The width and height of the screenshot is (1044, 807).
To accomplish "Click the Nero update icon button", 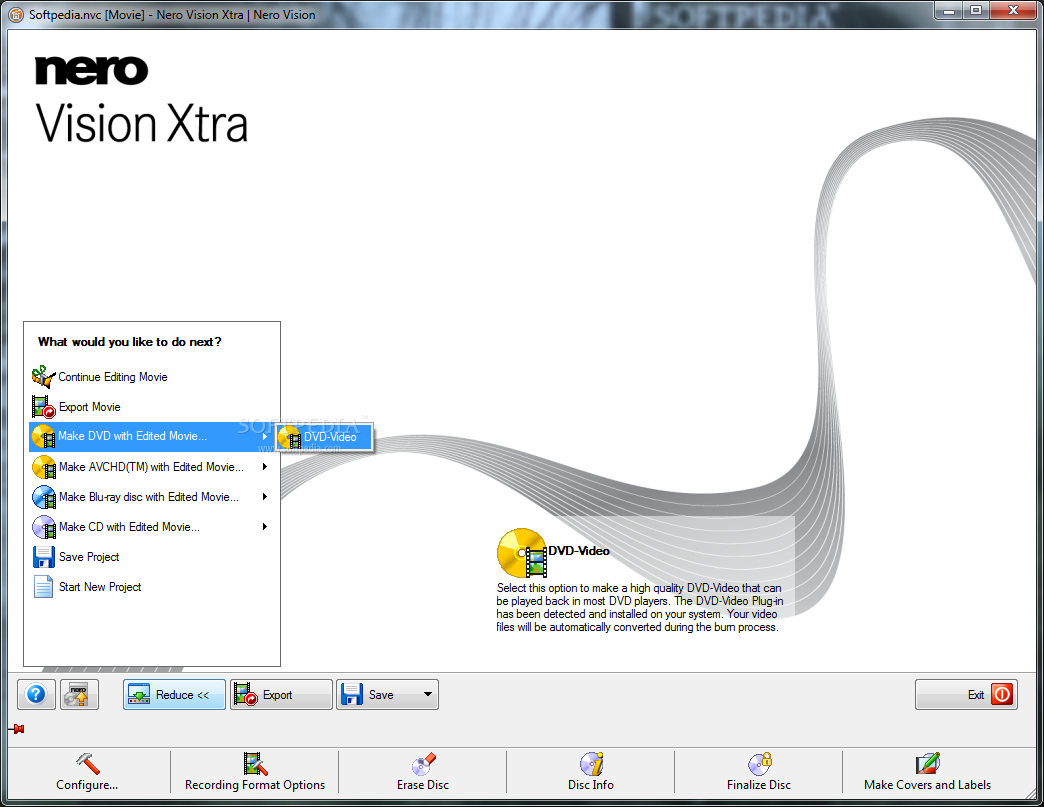I will pos(79,694).
